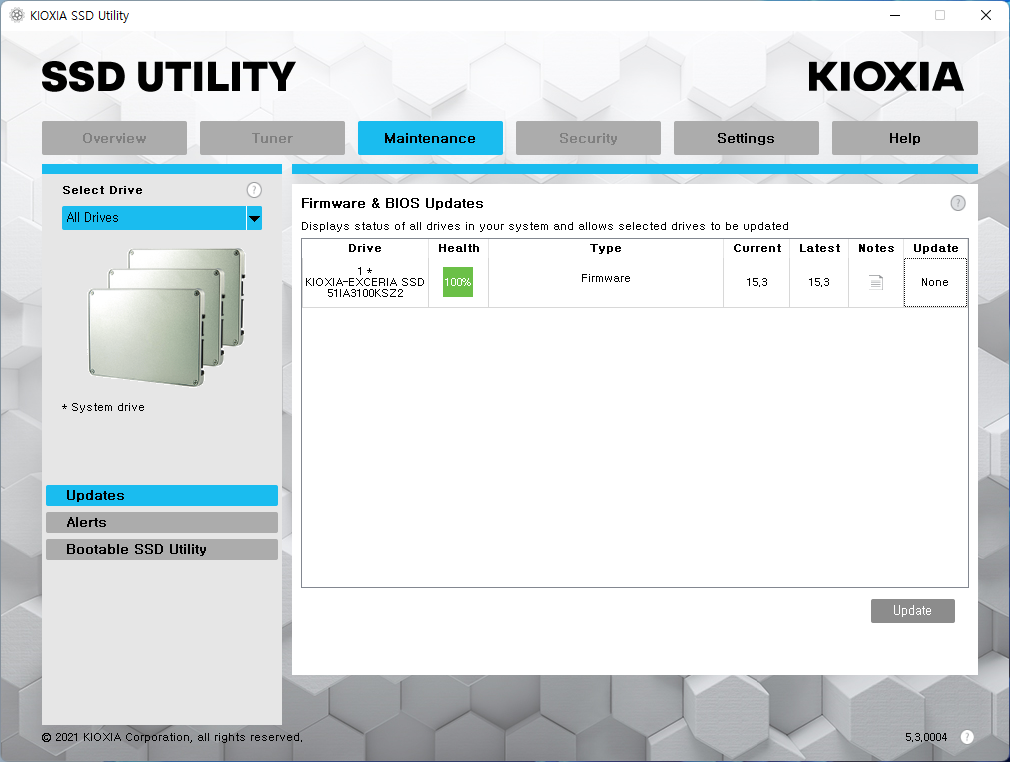Image resolution: width=1010 pixels, height=762 pixels.
Task: Click the Latest version 15.3 cell
Action: click(x=819, y=282)
